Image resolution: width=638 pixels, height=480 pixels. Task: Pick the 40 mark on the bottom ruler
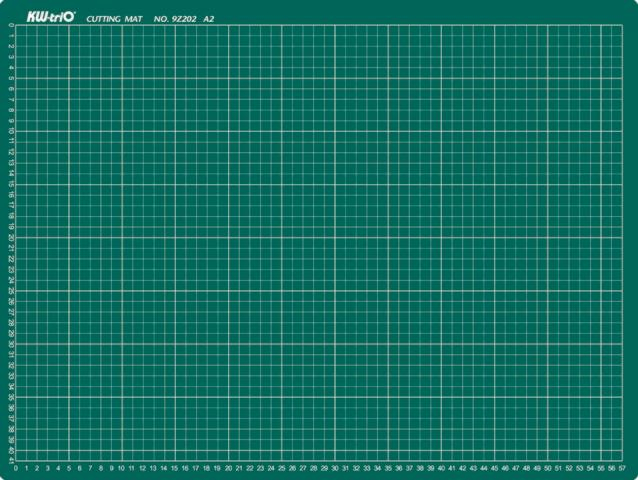pos(441,468)
